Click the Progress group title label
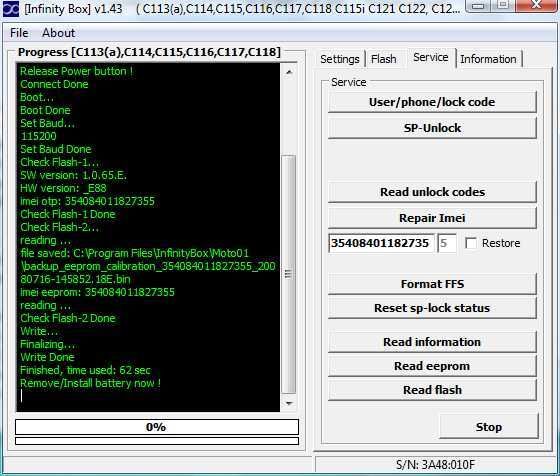The height and width of the screenshot is (476, 560). click(x=149, y=52)
